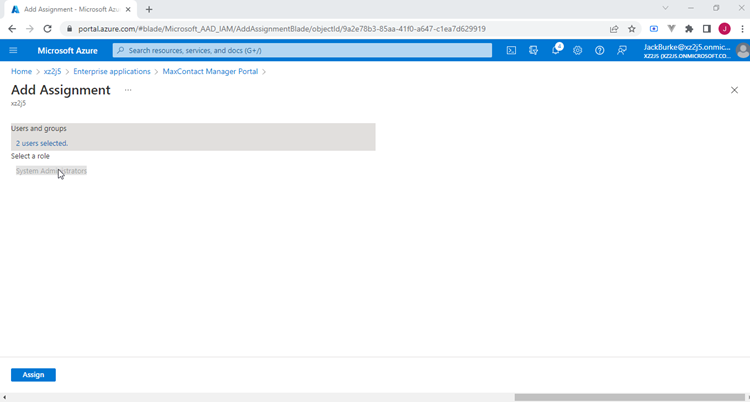The width and height of the screenshot is (750, 402).
Task: Open MaxContact Manager Portal breadcrumb
Action: point(210,71)
